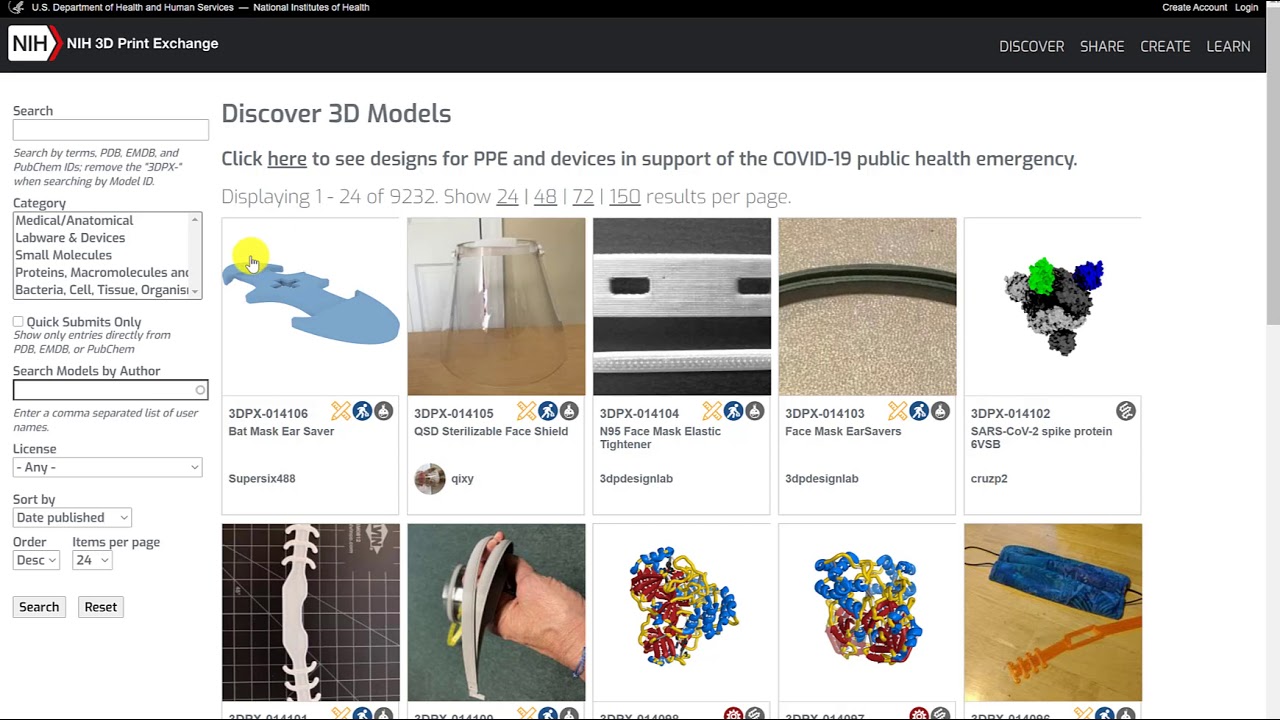Click crossed-tools icon on QSD Sterilizable Face Shield
Image resolution: width=1280 pixels, height=720 pixels.
(x=527, y=411)
